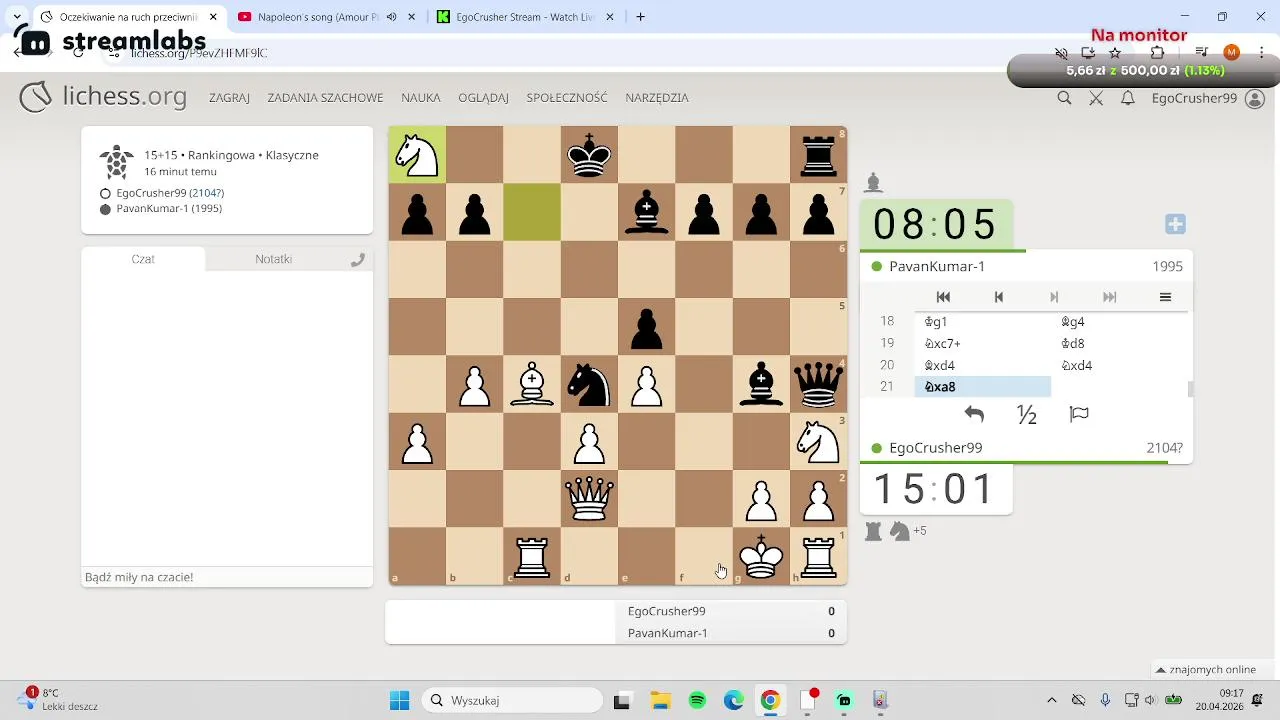Open Spotify from taskbar
Image resolution: width=1280 pixels, height=720 pixels.
pos(698,700)
